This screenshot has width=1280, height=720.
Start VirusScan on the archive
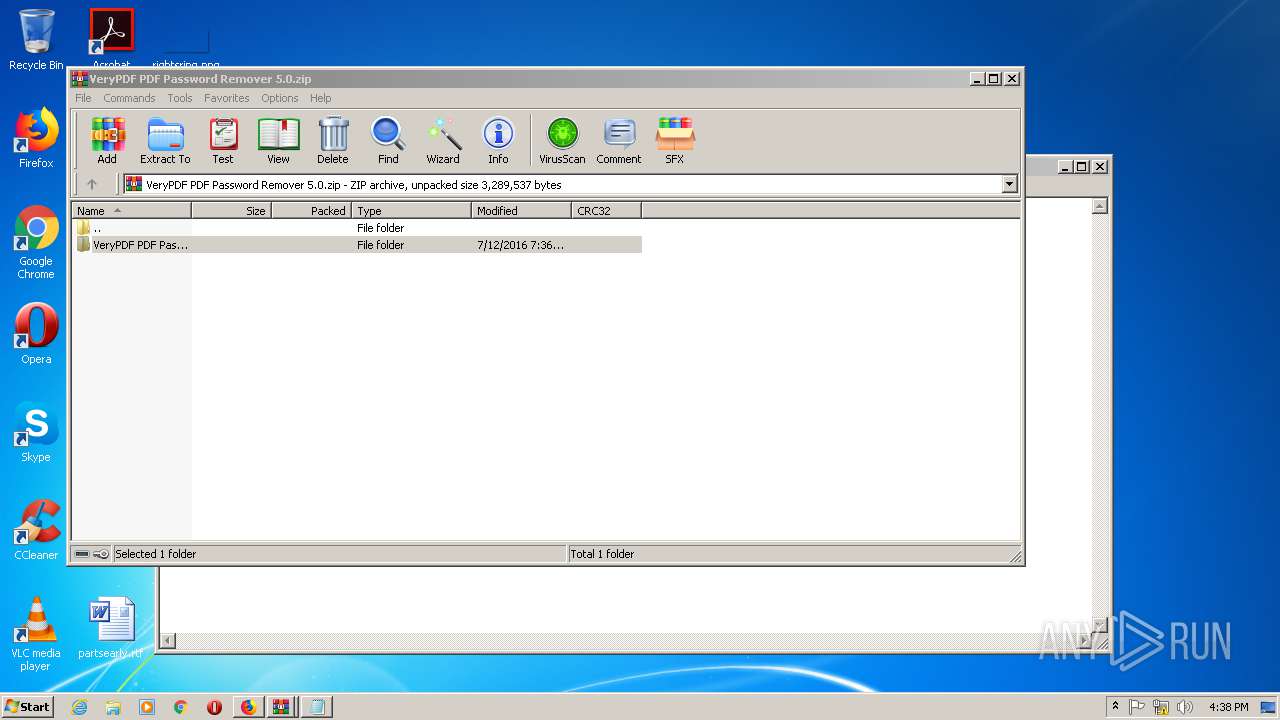[562, 140]
